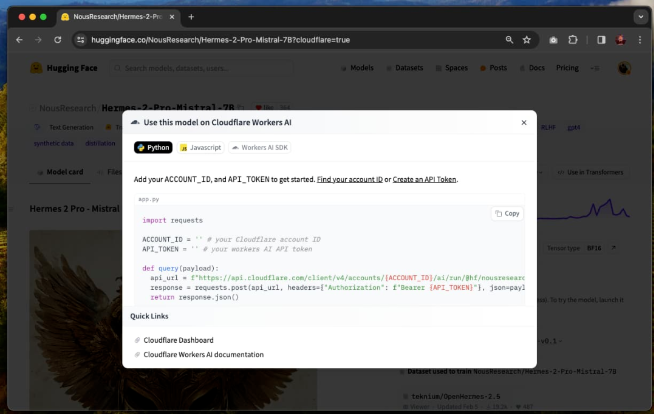
Task: Open the Create an API Token link
Action: pyautogui.click(x=425, y=179)
